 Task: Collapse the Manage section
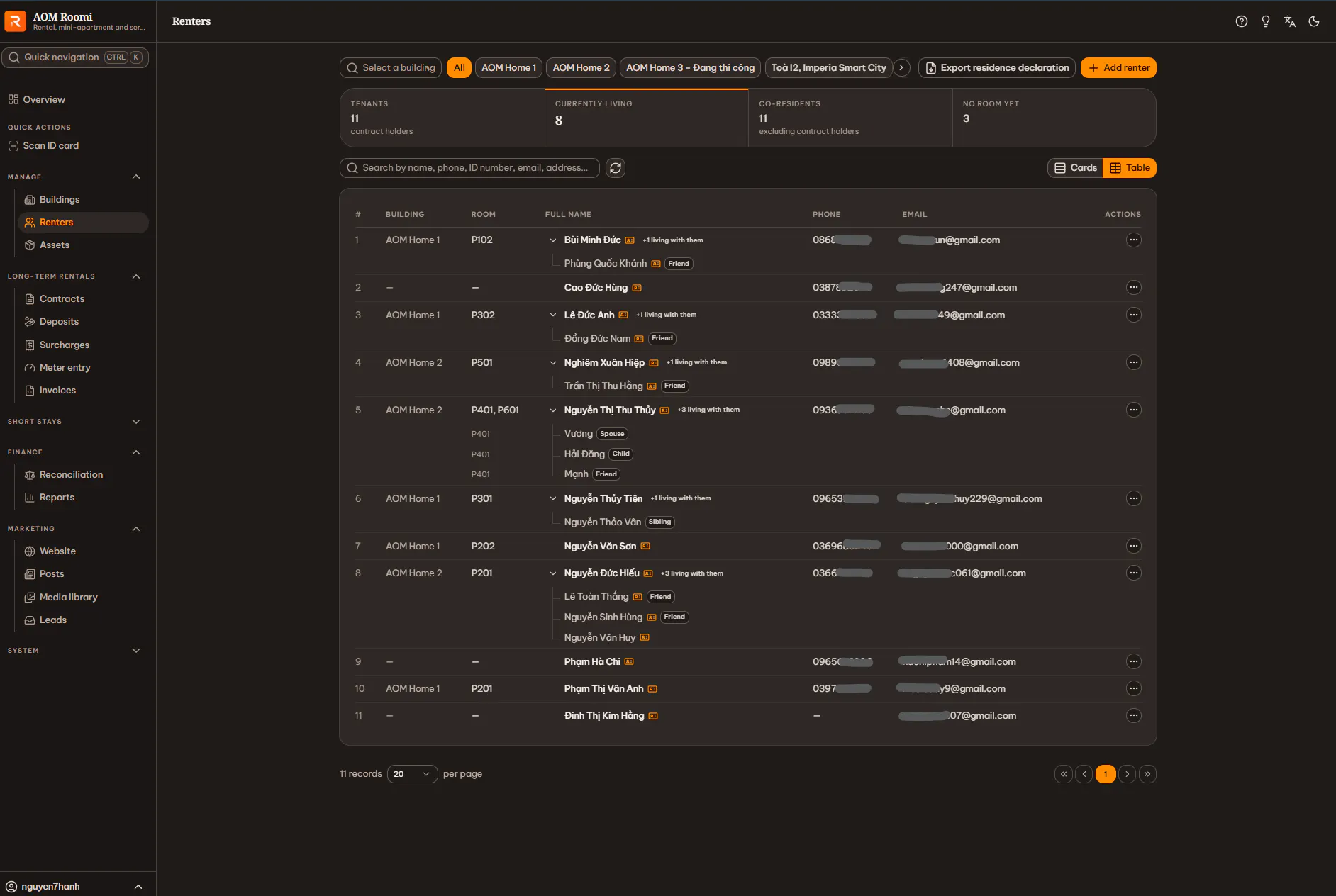tap(136, 177)
